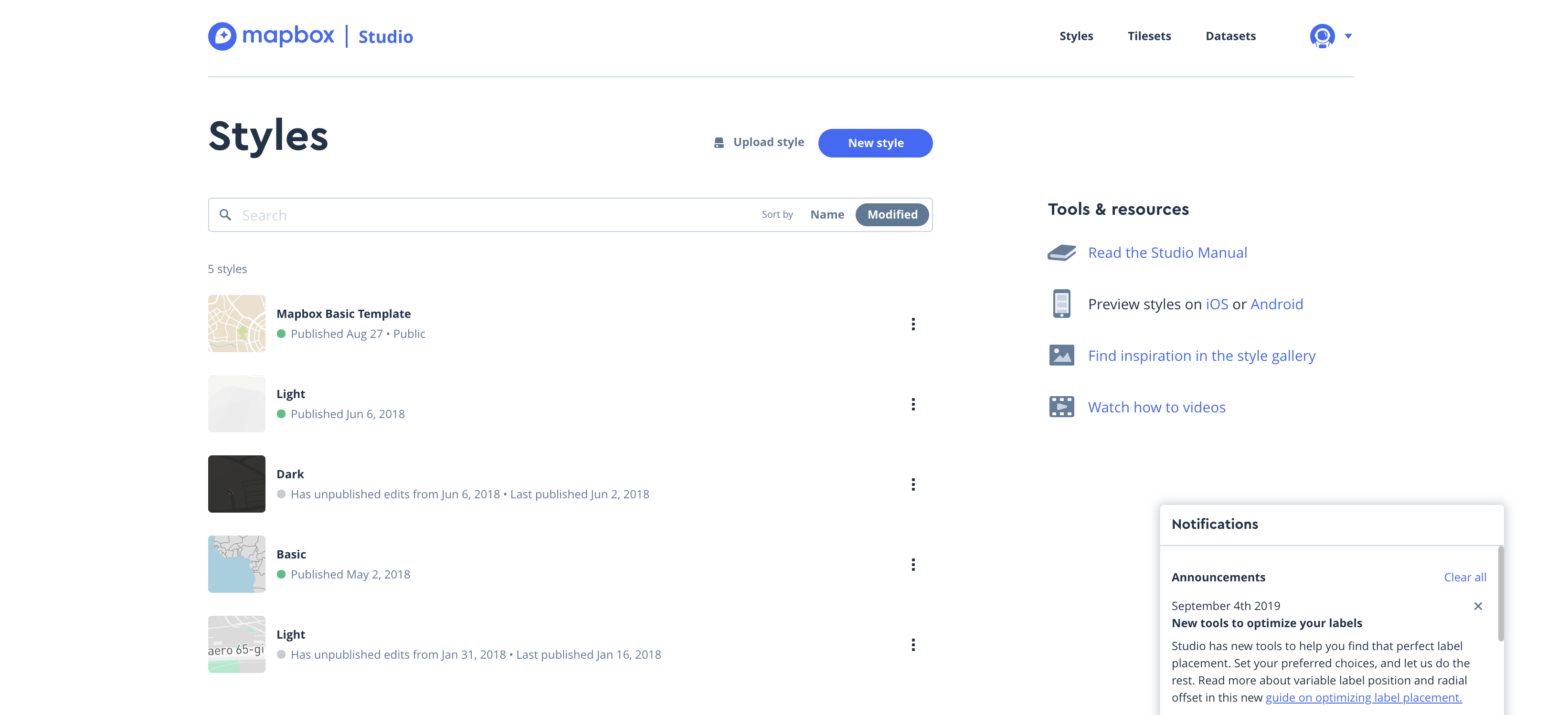Click Upload style

[759, 142]
